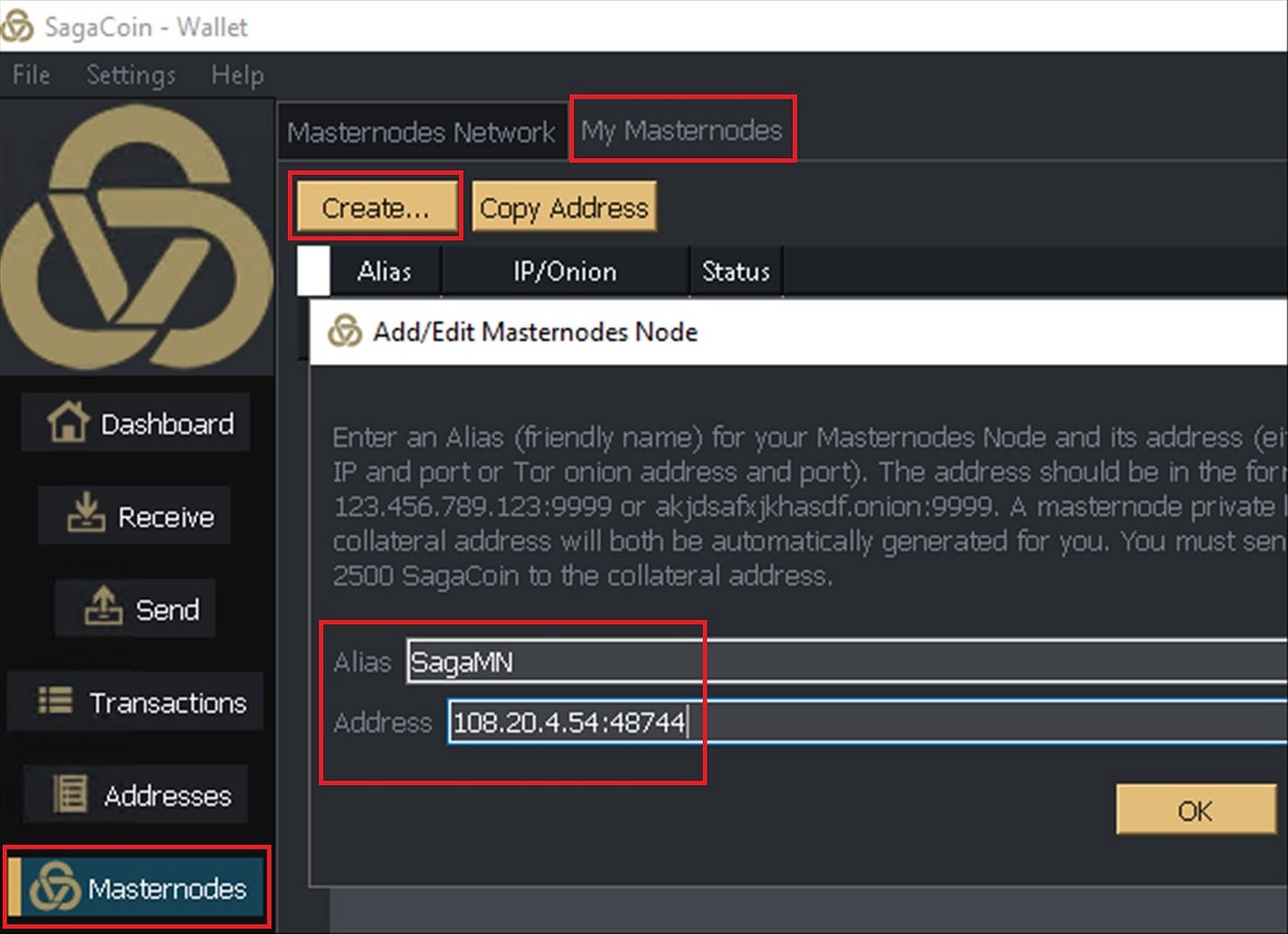Image resolution: width=1288 pixels, height=934 pixels.
Task: Select the Masternodes sidebar item
Action: (136, 887)
